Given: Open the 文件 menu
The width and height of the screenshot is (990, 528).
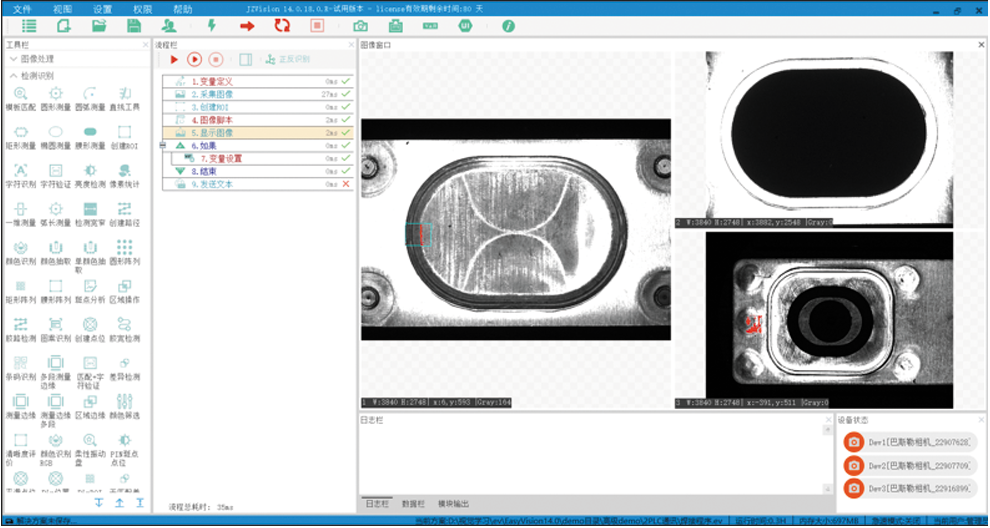Looking at the screenshot, I should click(22, 9).
